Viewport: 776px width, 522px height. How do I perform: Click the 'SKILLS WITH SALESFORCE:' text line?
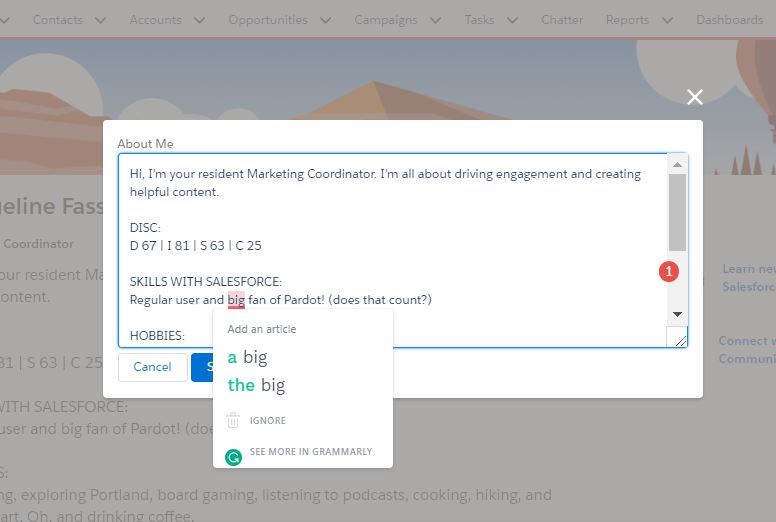205,282
